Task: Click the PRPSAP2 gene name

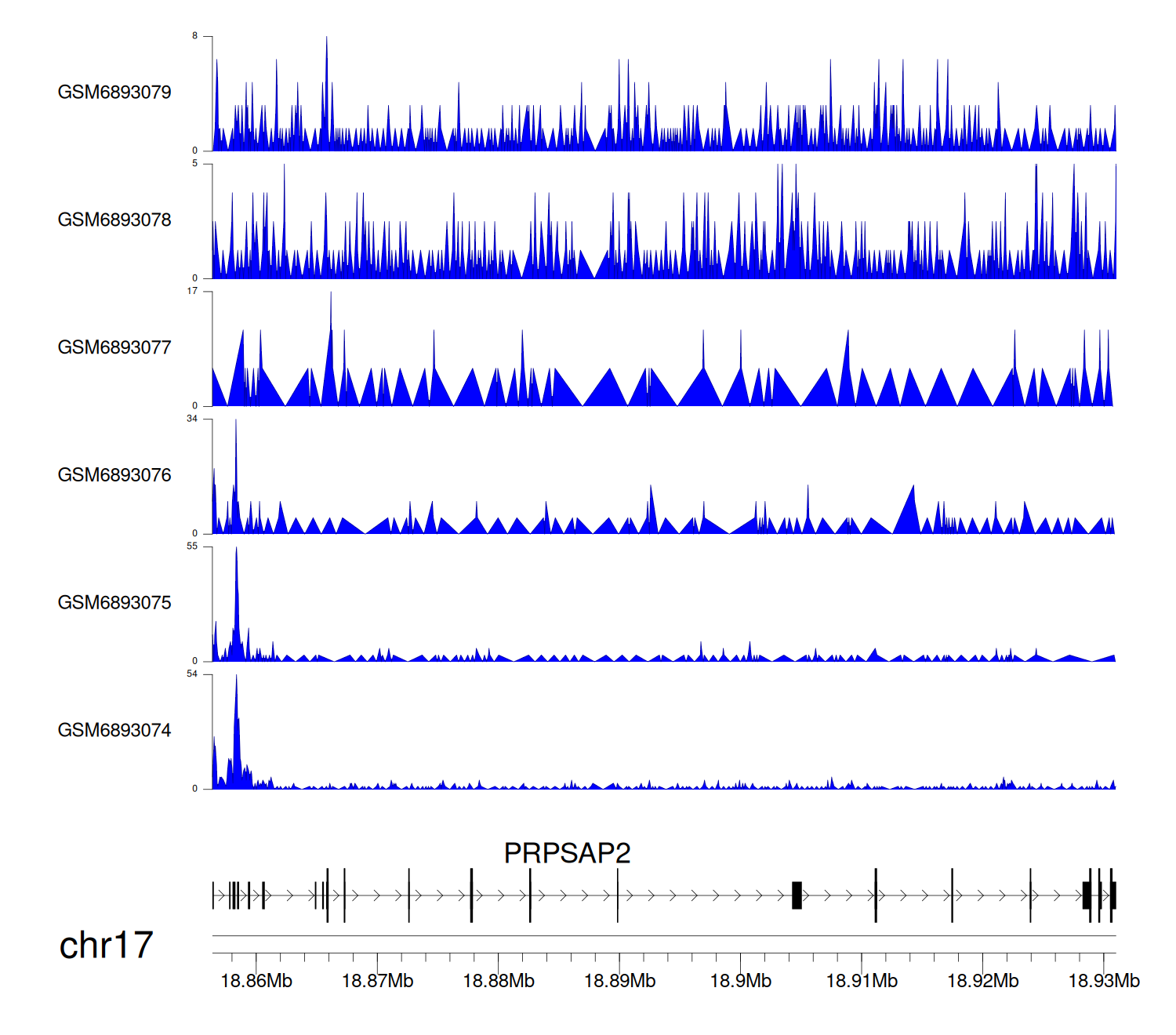Action: pos(567,853)
